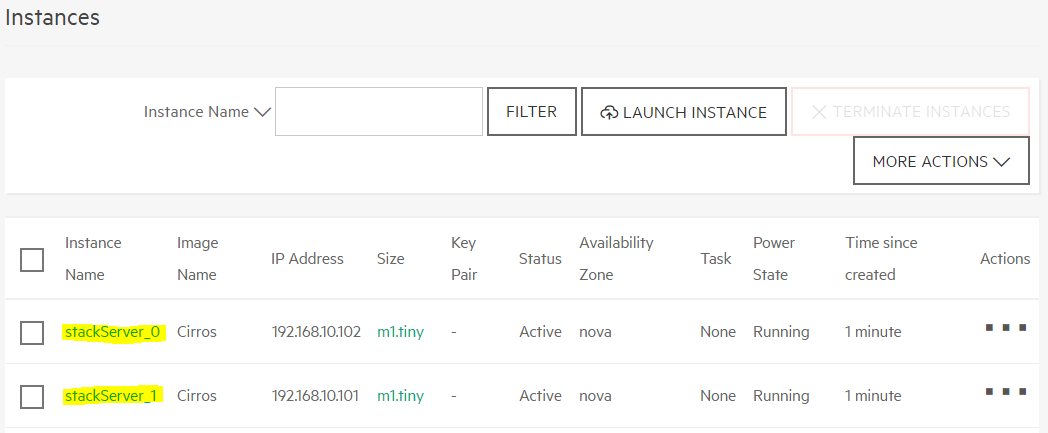Open the stackServer_1 instance link
The height and width of the screenshot is (433, 1048).
[110, 396]
